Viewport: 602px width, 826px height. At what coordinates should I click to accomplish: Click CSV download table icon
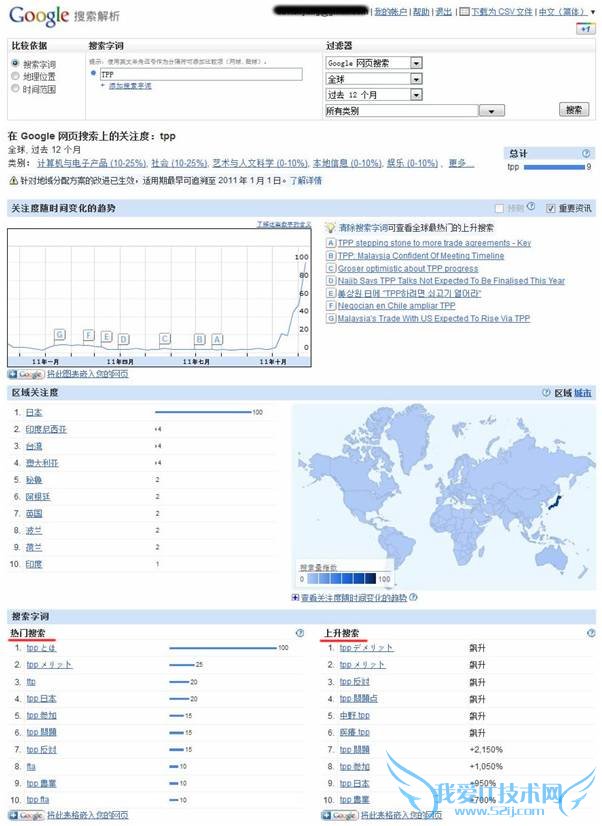(x=464, y=12)
